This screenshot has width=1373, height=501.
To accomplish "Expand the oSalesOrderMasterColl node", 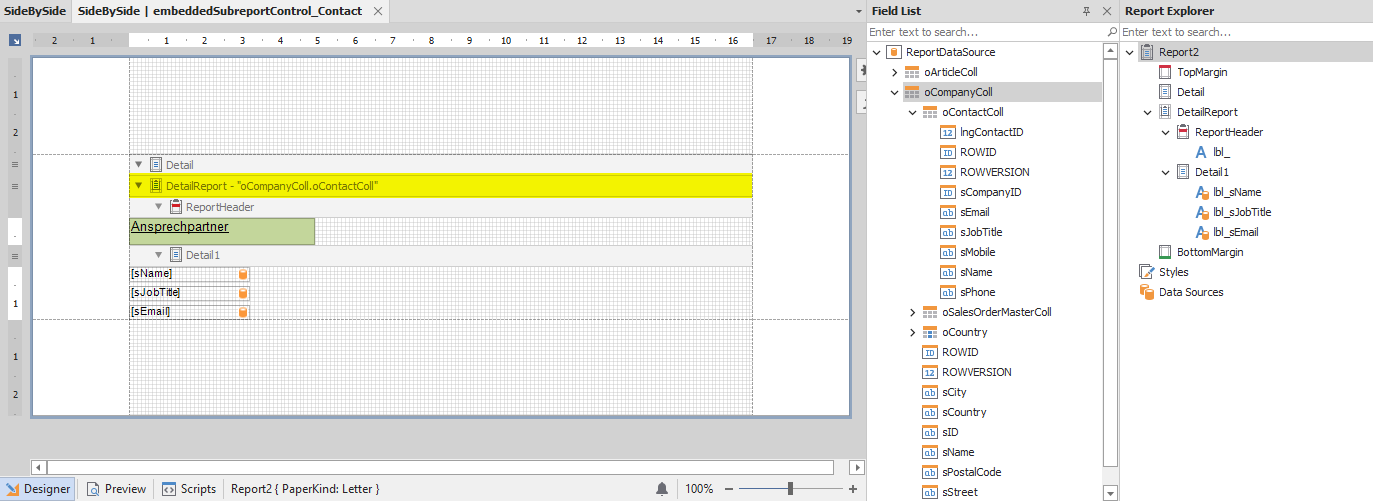I will point(913,312).
